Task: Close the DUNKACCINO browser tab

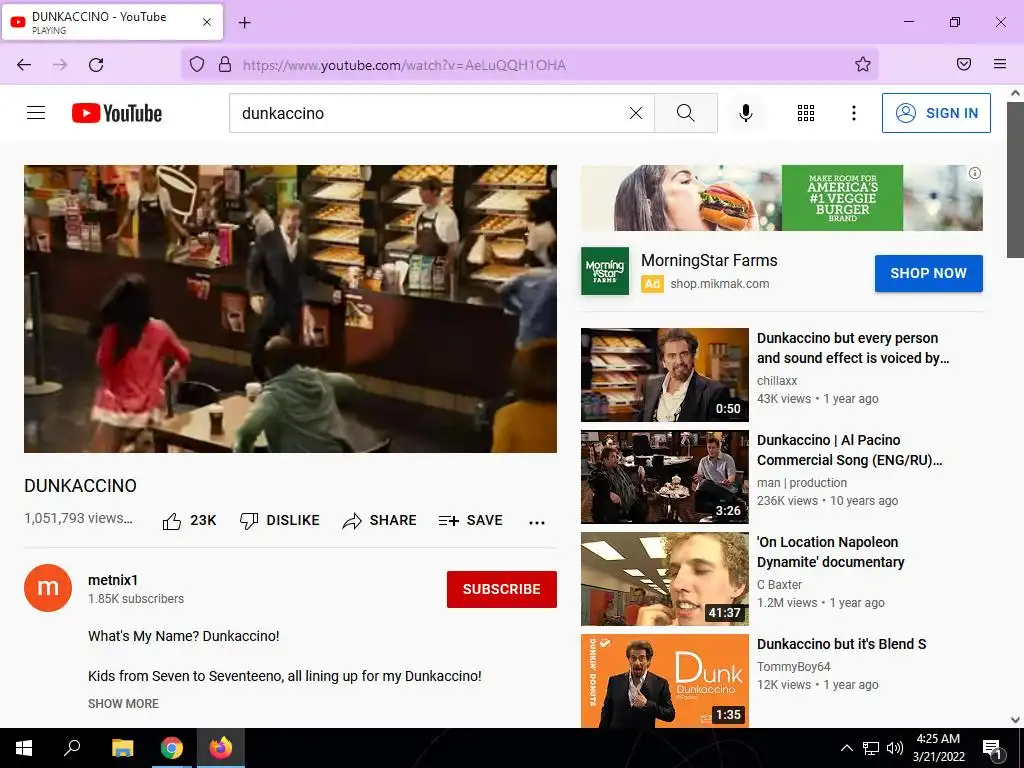Action: [207, 22]
